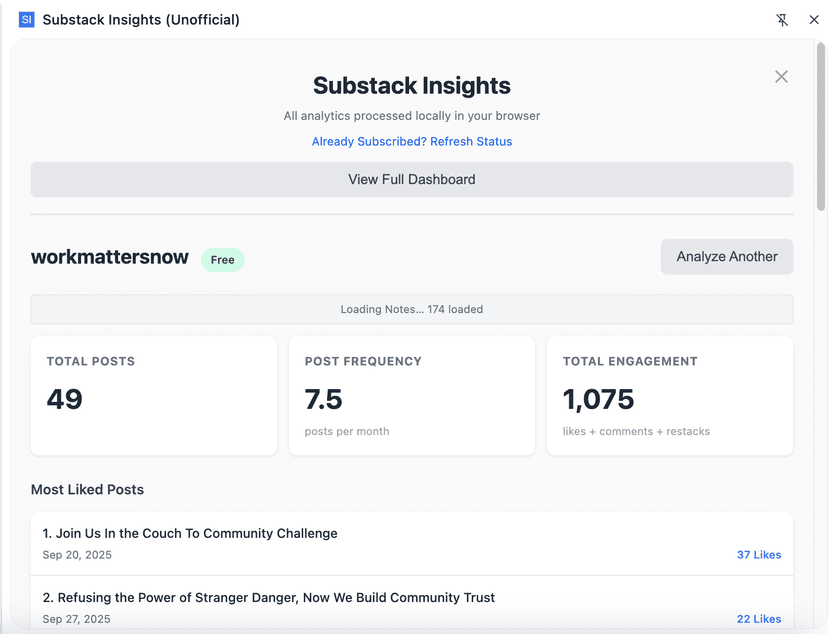The width and height of the screenshot is (828, 634).
Task: Click the SI extension logo icon
Action: click(26, 19)
